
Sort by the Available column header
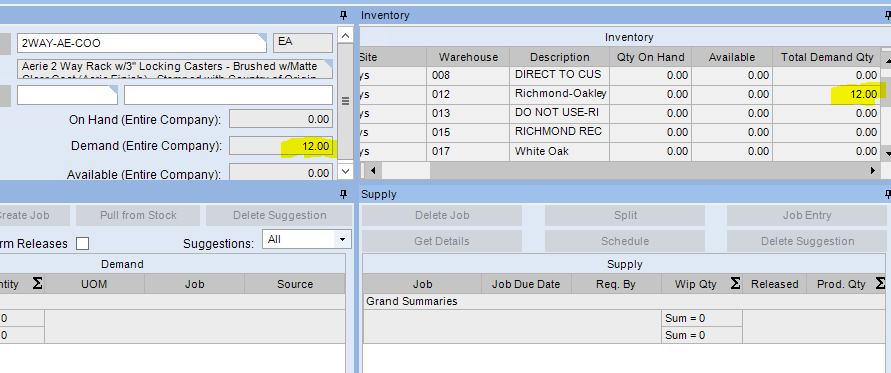(732, 57)
